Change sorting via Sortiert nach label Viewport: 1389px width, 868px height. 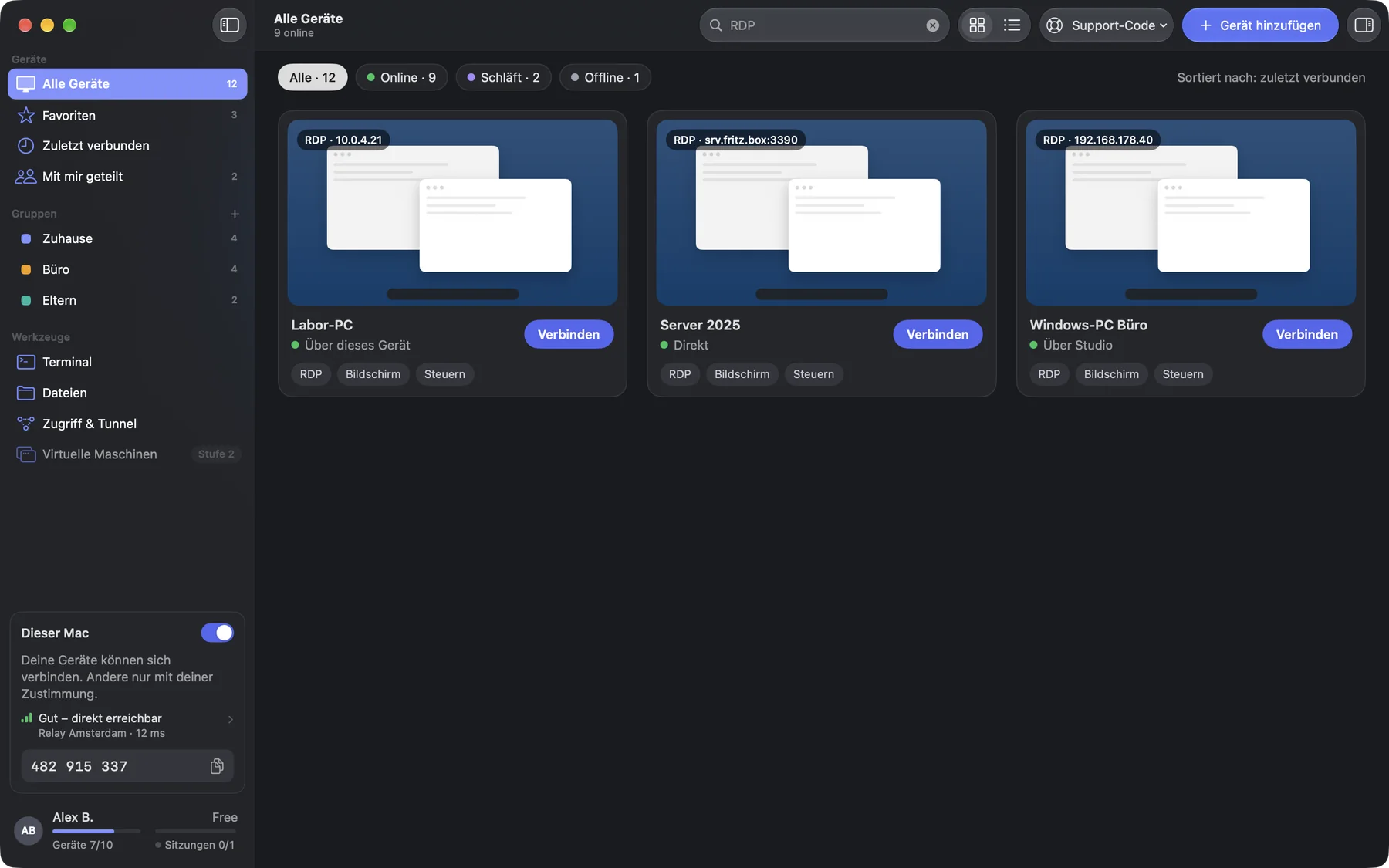tap(1271, 77)
